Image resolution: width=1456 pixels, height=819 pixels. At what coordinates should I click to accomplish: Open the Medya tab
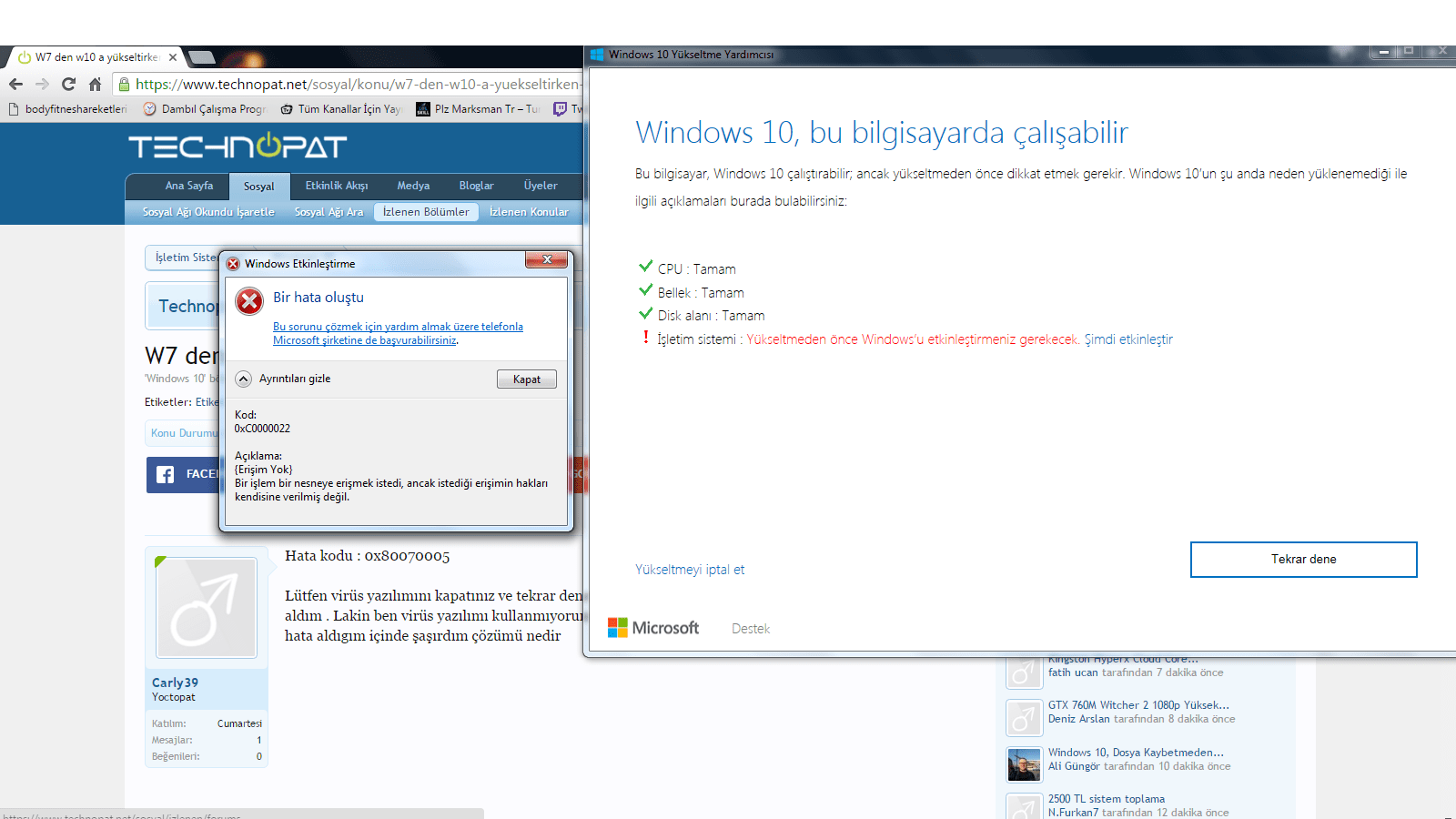[413, 186]
